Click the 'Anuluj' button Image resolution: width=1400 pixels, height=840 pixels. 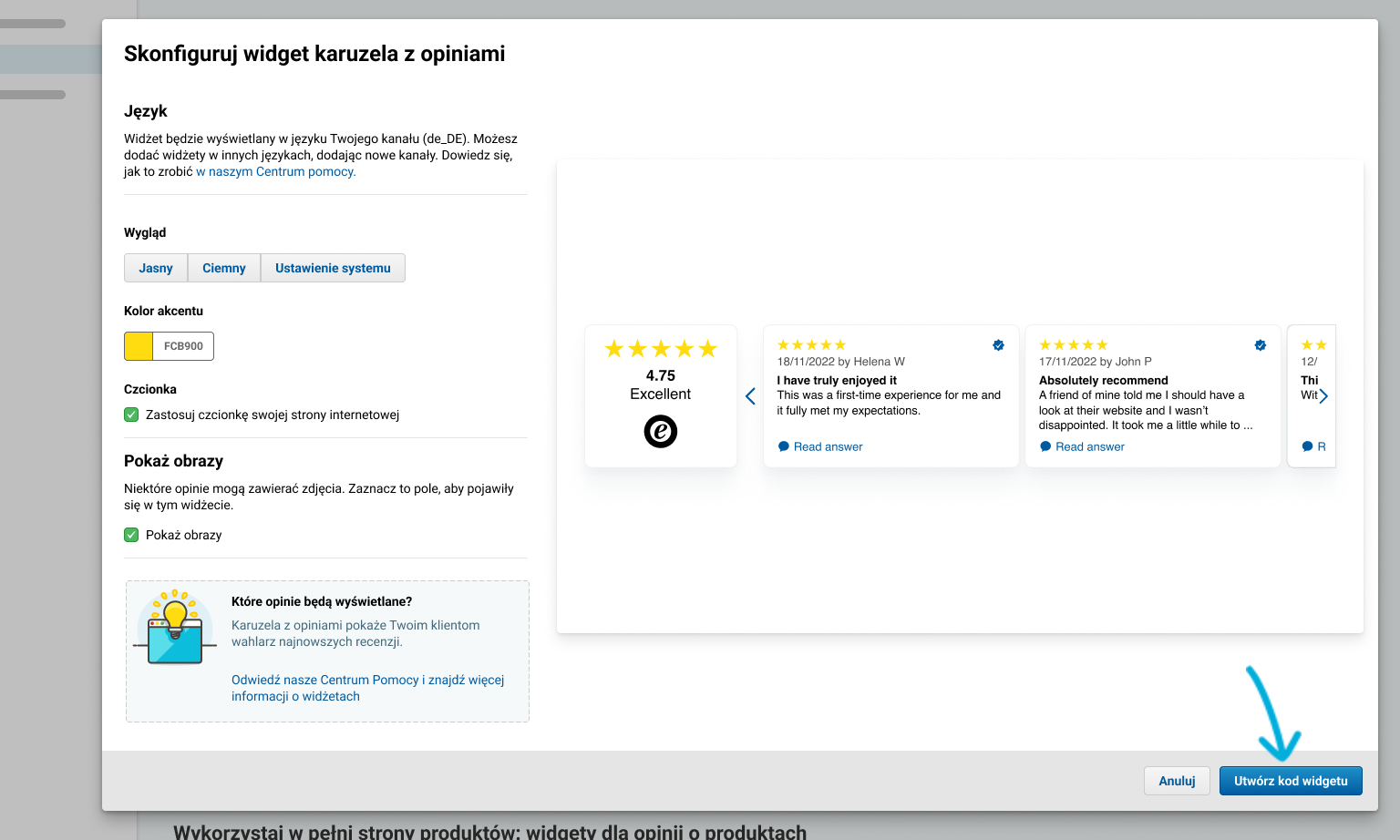point(1177,781)
